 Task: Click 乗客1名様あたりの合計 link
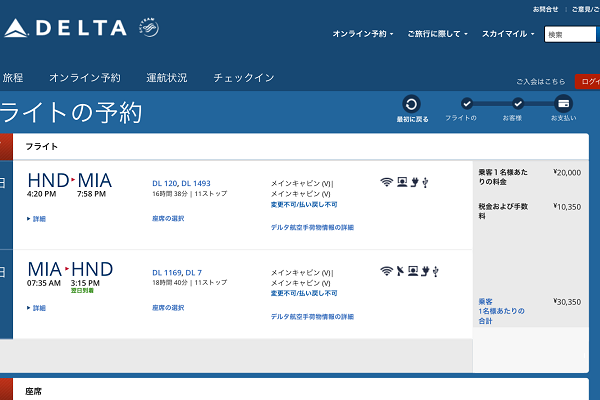[501, 311]
